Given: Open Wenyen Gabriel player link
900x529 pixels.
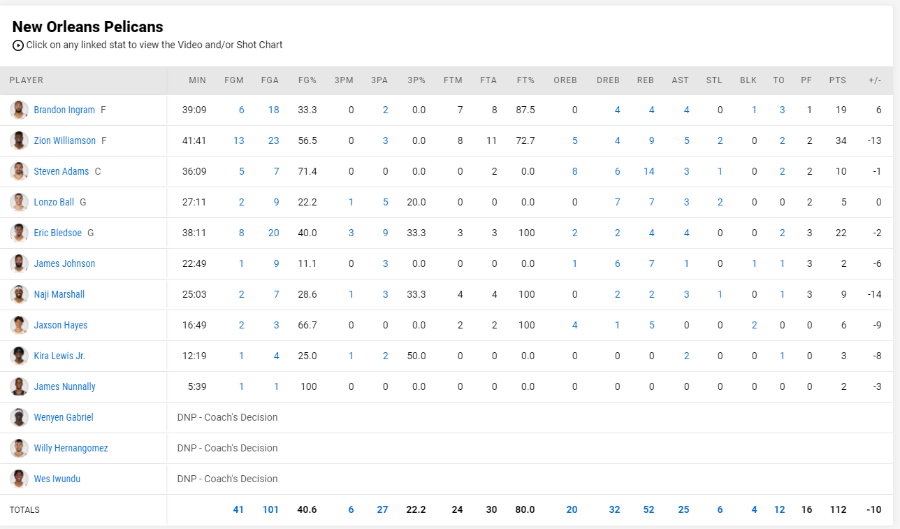Looking at the screenshot, I should (63, 417).
